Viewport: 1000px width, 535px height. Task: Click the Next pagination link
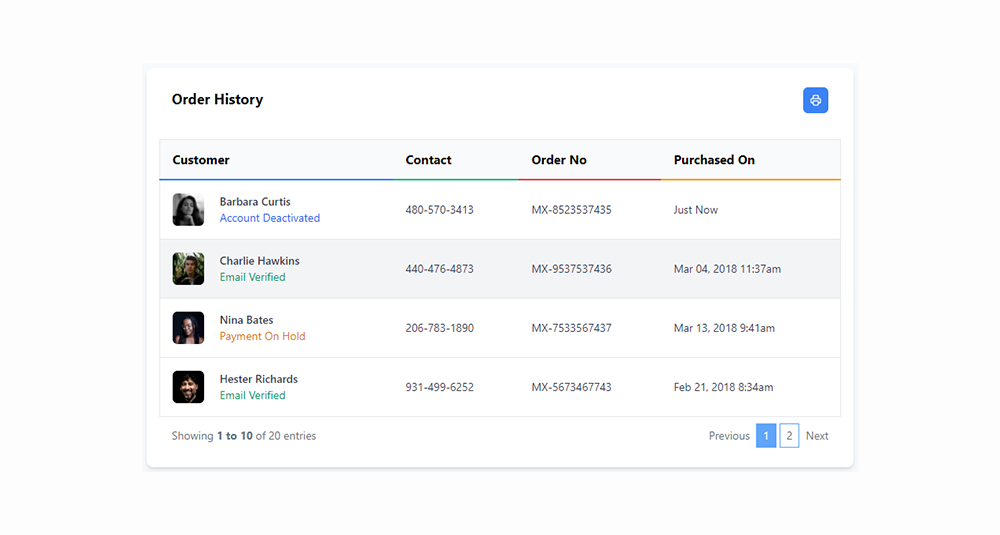[x=817, y=436]
